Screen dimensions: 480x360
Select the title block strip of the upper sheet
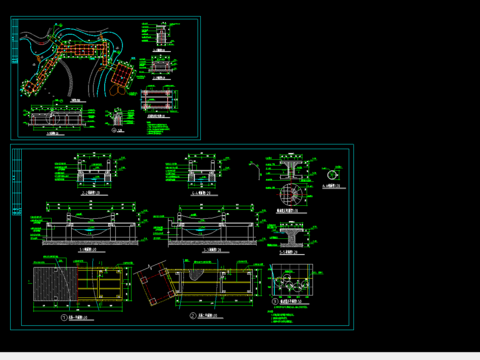pos(15,78)
